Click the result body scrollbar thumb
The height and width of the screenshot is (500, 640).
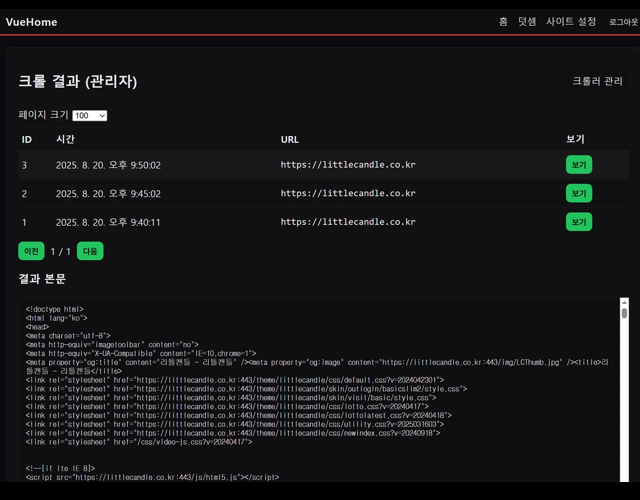[624, 313]
